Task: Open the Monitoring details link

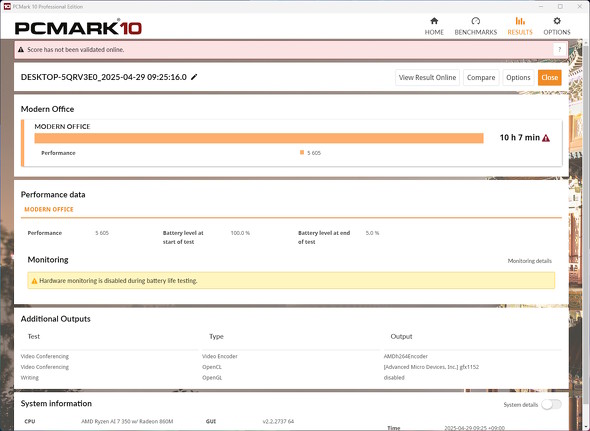Action: click(529, 261)
